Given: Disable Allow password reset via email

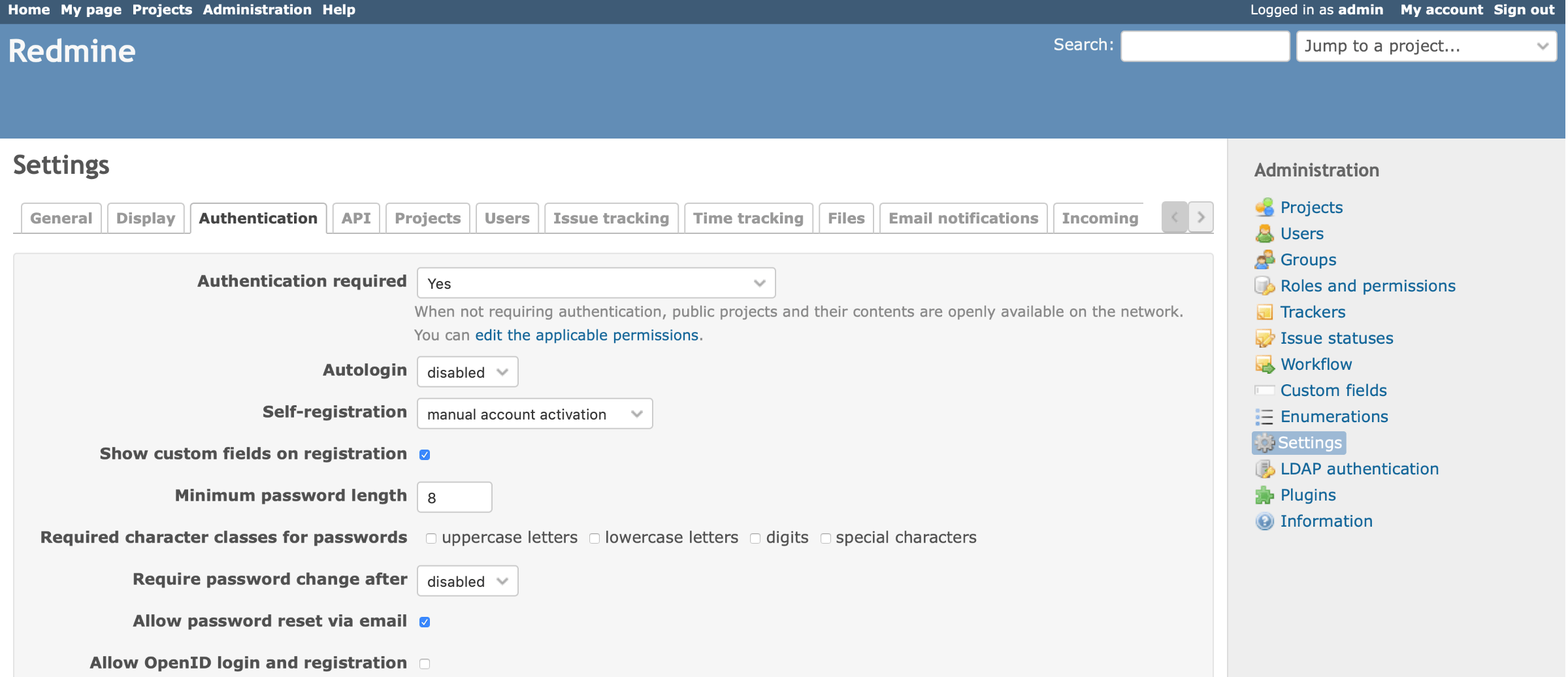Looking at the screenshot, I should tap(425, 622).
